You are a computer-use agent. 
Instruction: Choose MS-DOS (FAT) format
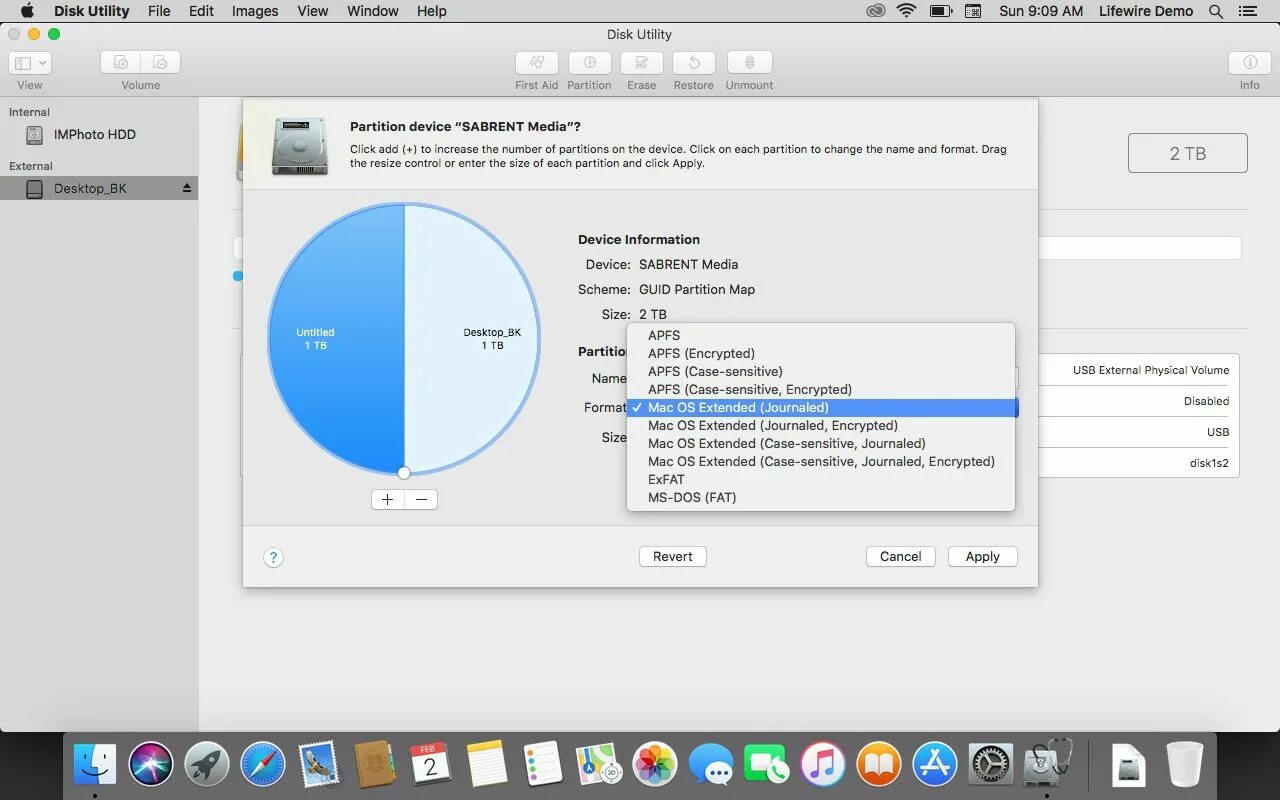(821, 497)
